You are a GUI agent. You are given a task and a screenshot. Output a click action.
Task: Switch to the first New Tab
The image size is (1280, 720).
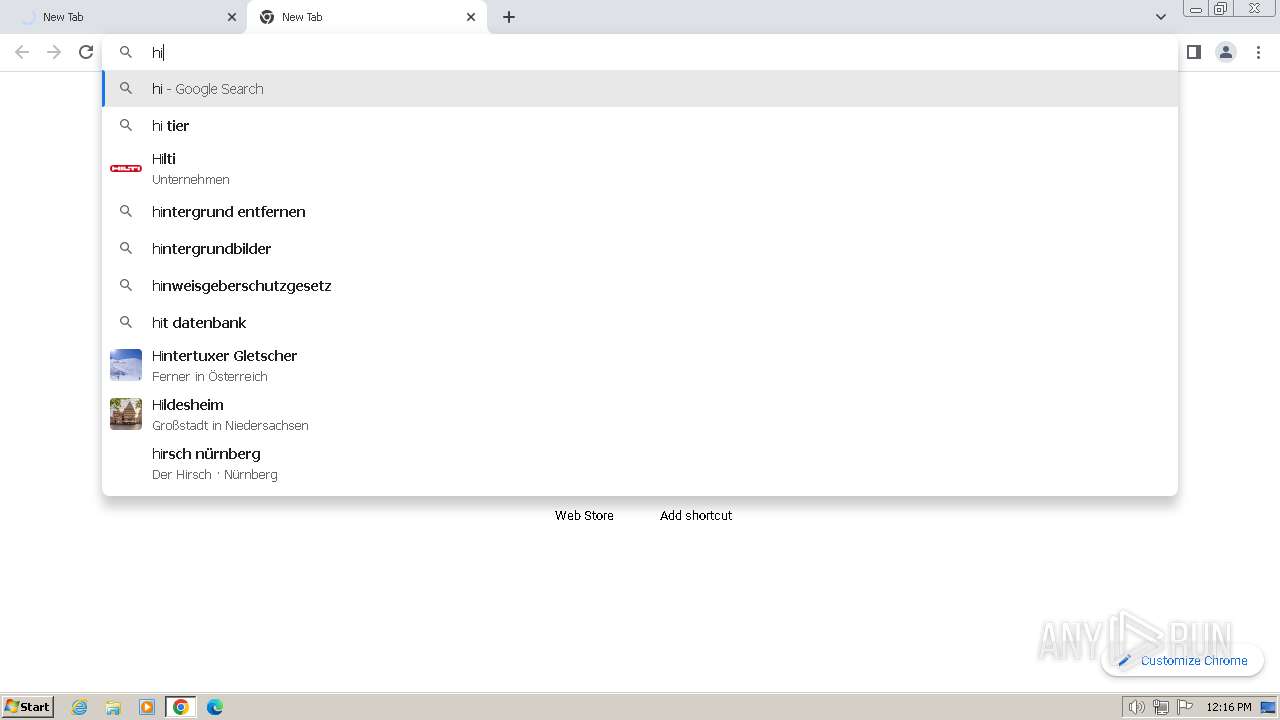click(125, 17)
